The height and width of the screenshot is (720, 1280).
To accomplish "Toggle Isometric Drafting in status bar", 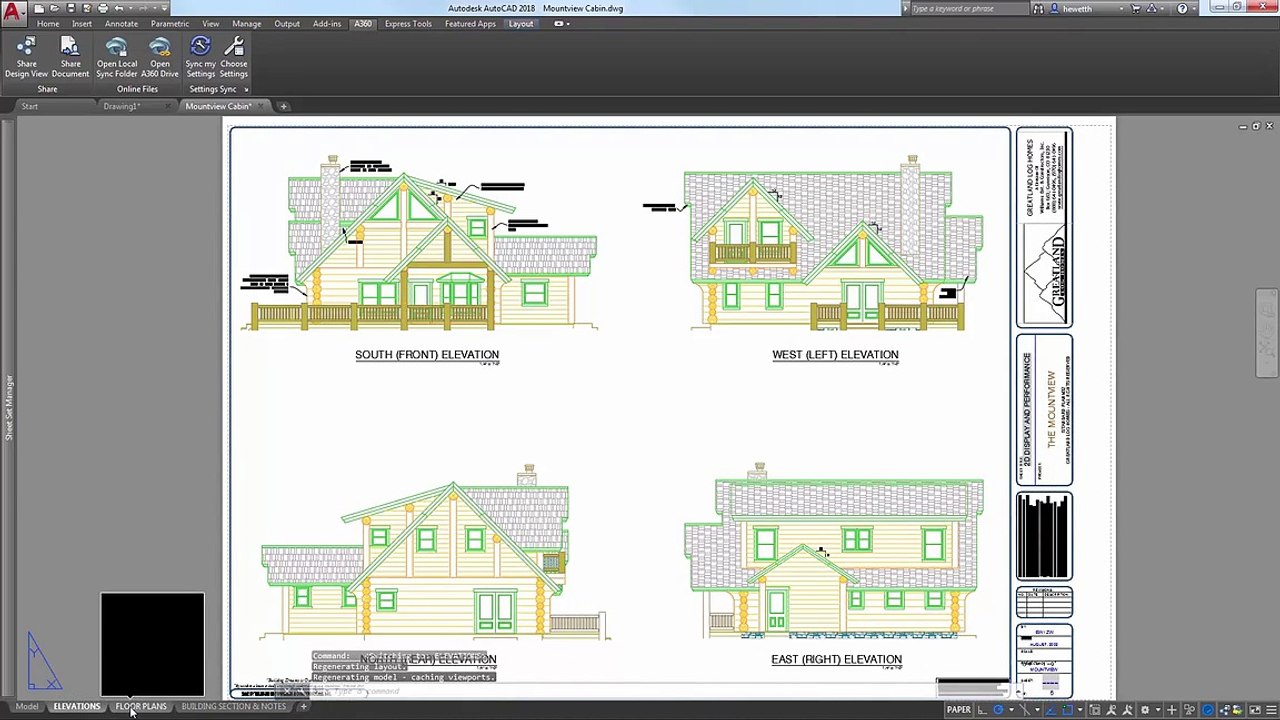I will pos(1025,710).
